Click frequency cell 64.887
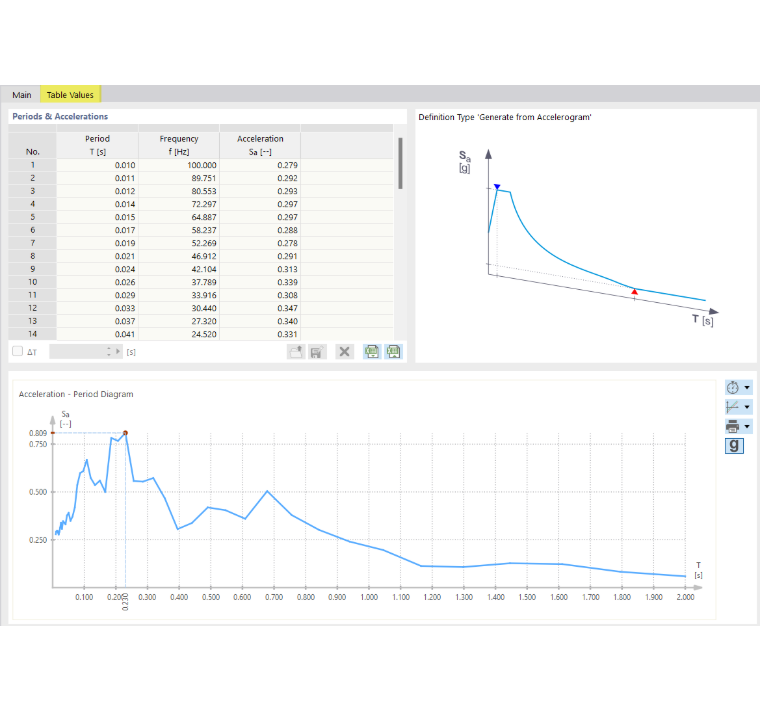The image size is (760, 711). [179, 217]
